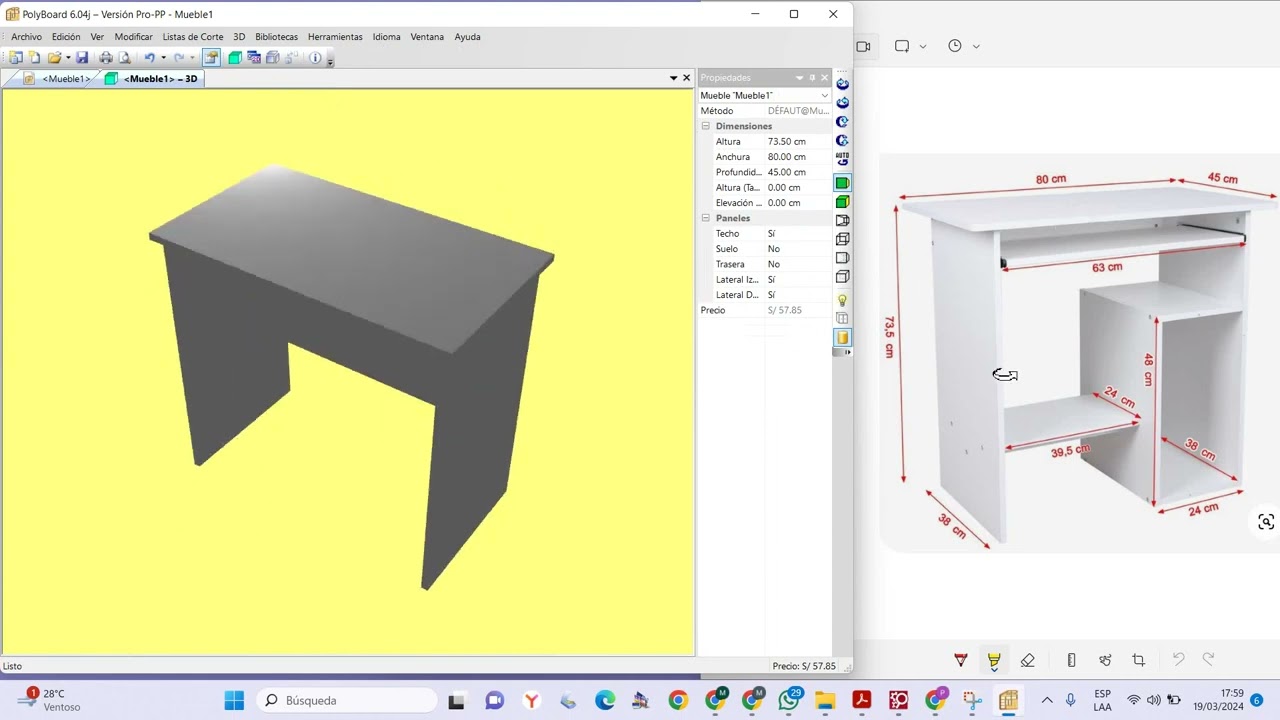
Task: Switch to the <Mueble1> tab
Action: pyautogui.click(x=57, y=78)
